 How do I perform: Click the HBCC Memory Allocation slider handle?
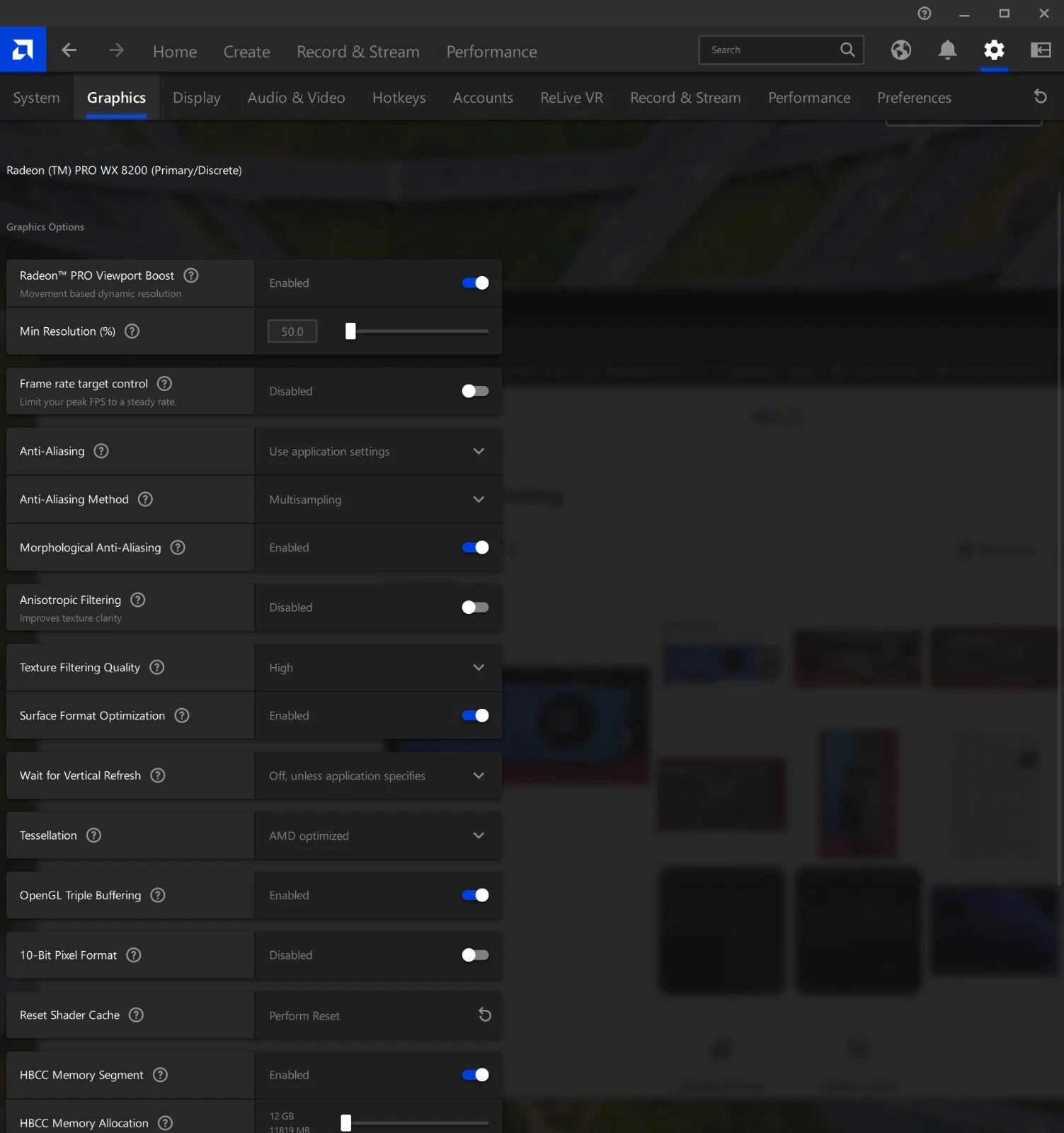pos(345,1122)
